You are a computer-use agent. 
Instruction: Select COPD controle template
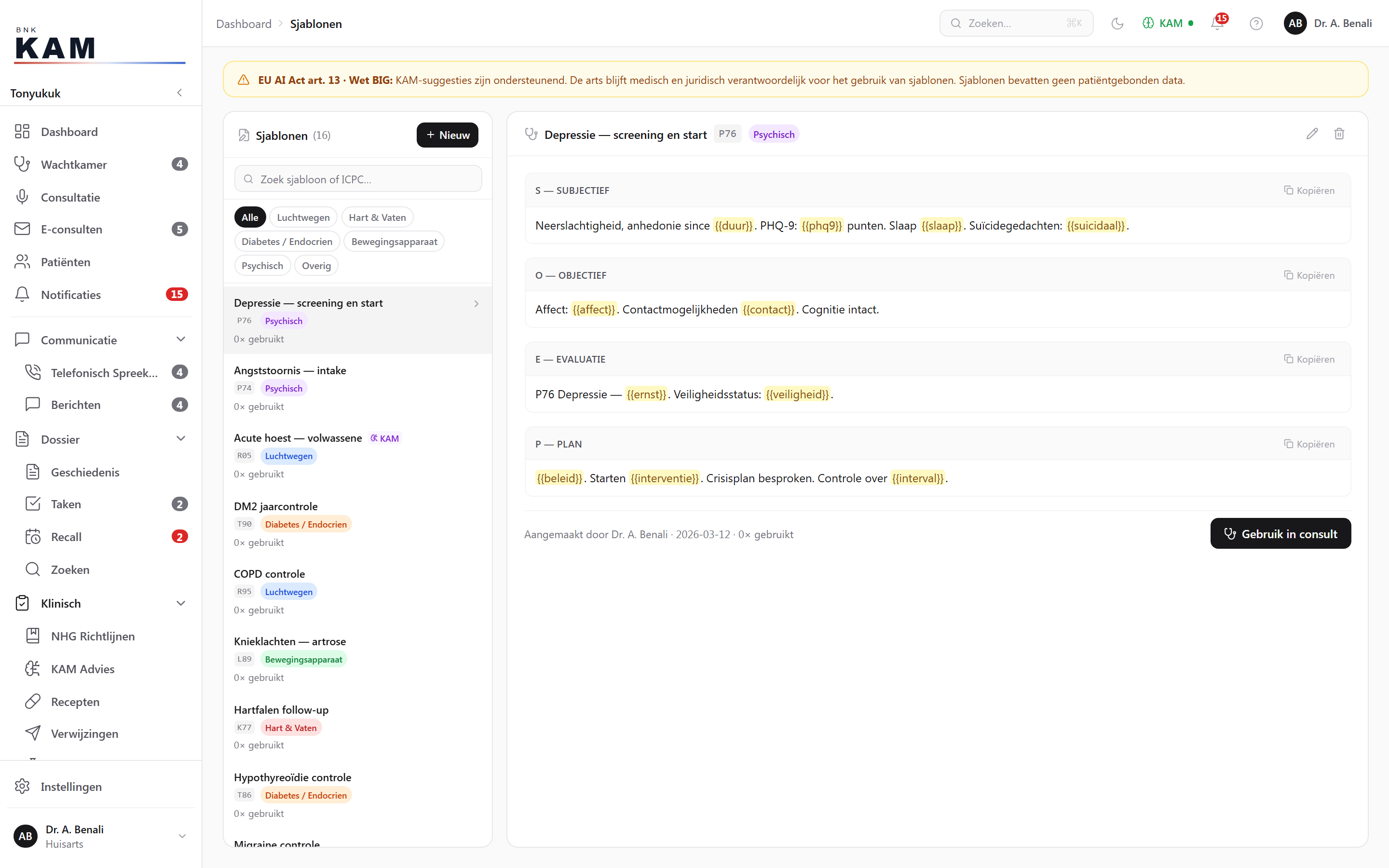pyautogui.click(x=357, y=591)
